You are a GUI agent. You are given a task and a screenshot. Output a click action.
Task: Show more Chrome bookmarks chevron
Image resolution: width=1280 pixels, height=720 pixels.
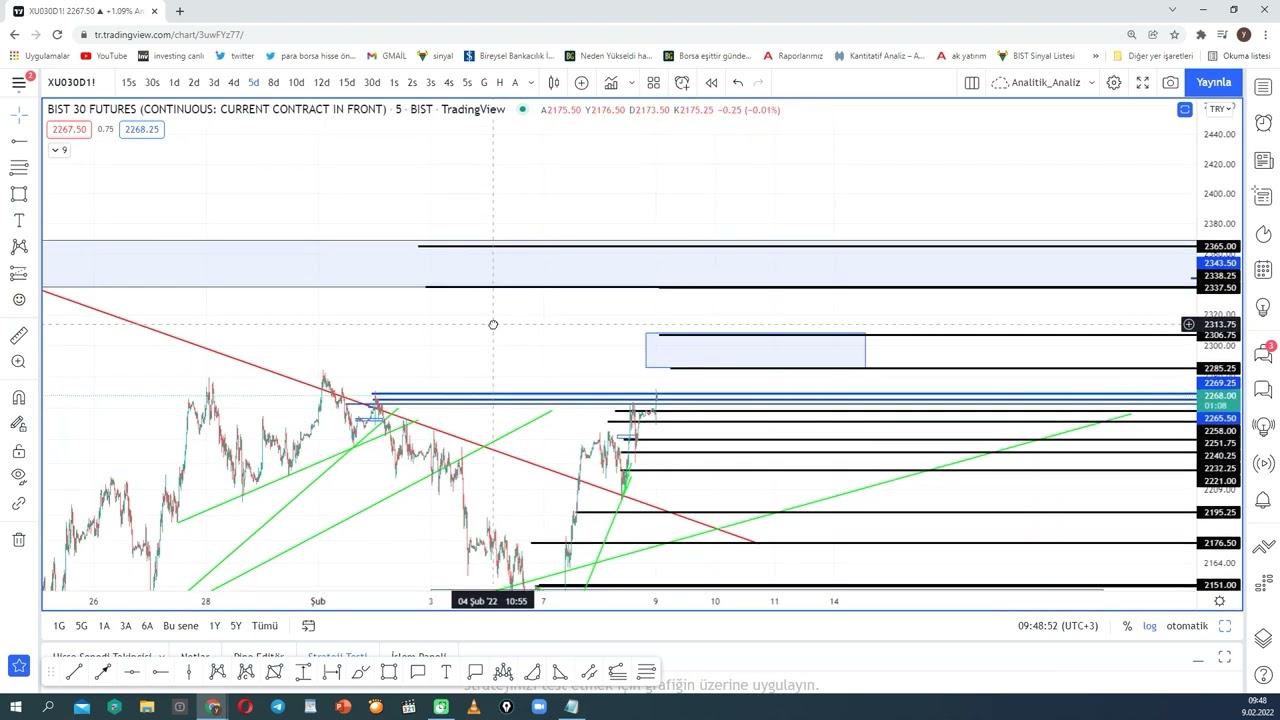1096,56
